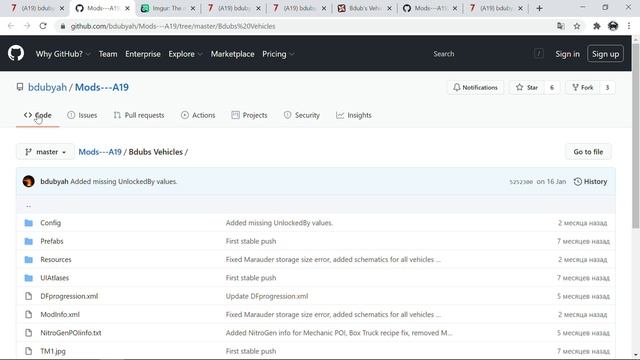Image resolution: width=640 pixels, height=360 pixels.
Task: Bookmark this page with the star icon
Action: tap(577, 26)
